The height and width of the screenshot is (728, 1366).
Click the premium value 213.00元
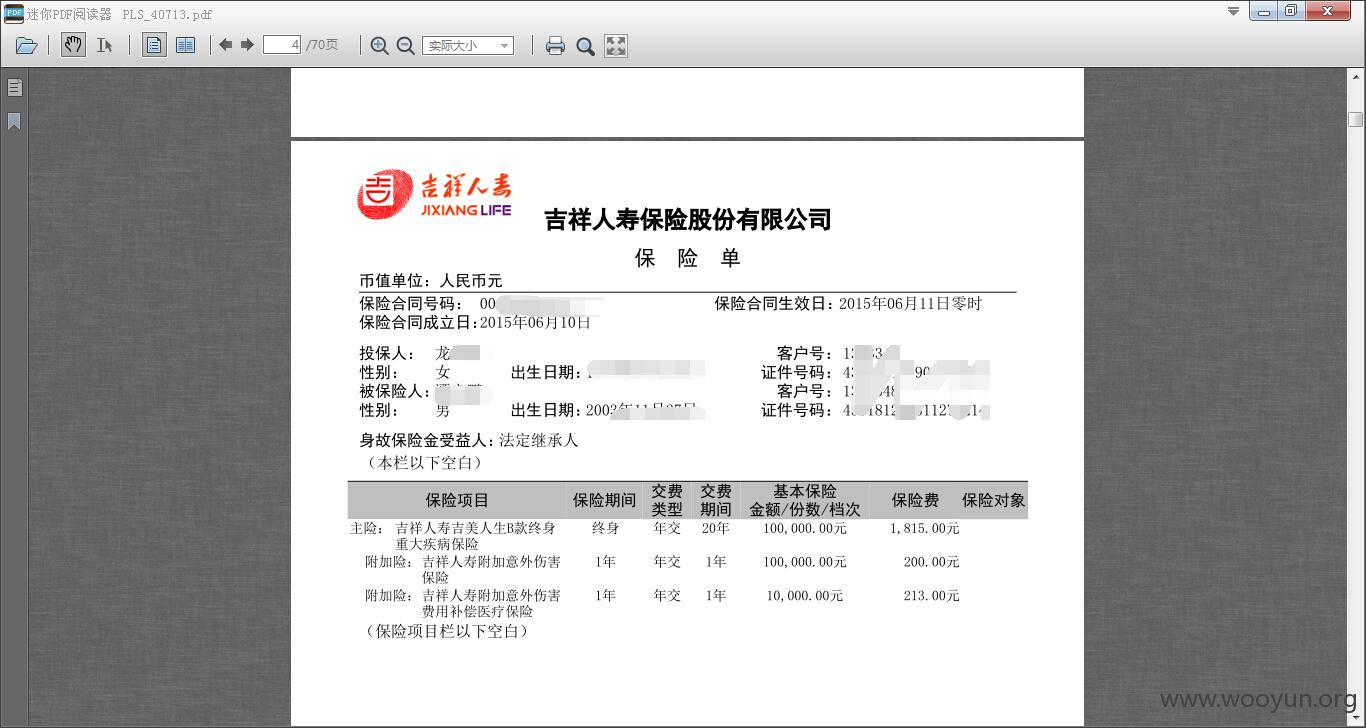[931, 596]
